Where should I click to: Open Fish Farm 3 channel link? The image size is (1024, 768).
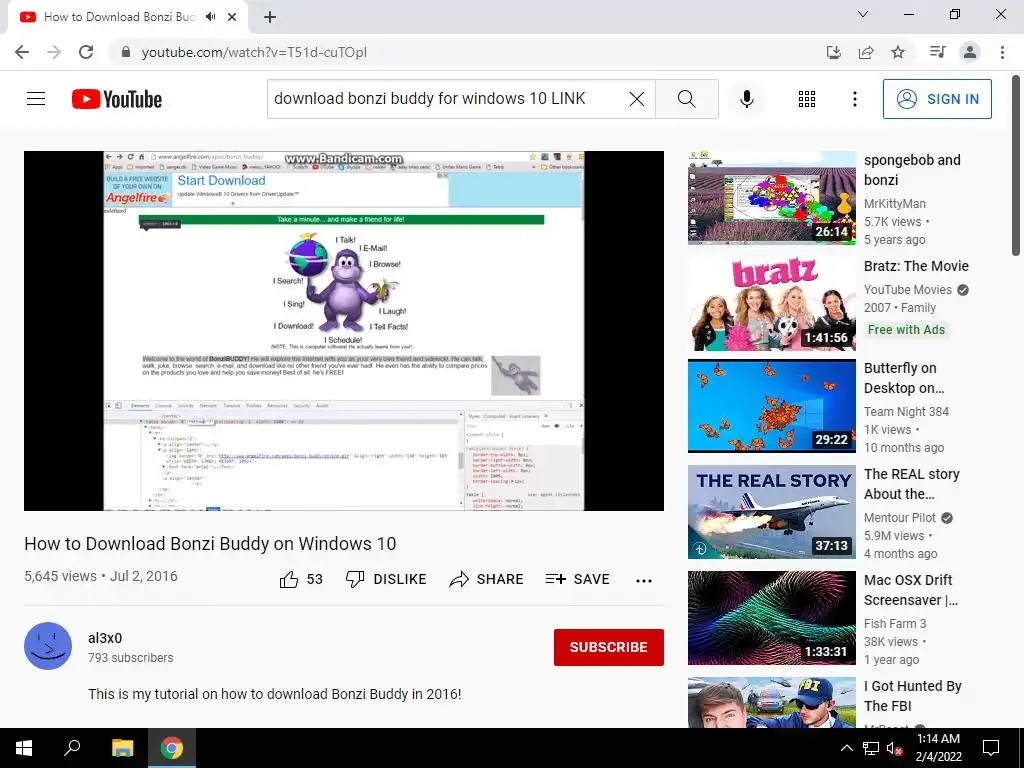coord(895,624)
